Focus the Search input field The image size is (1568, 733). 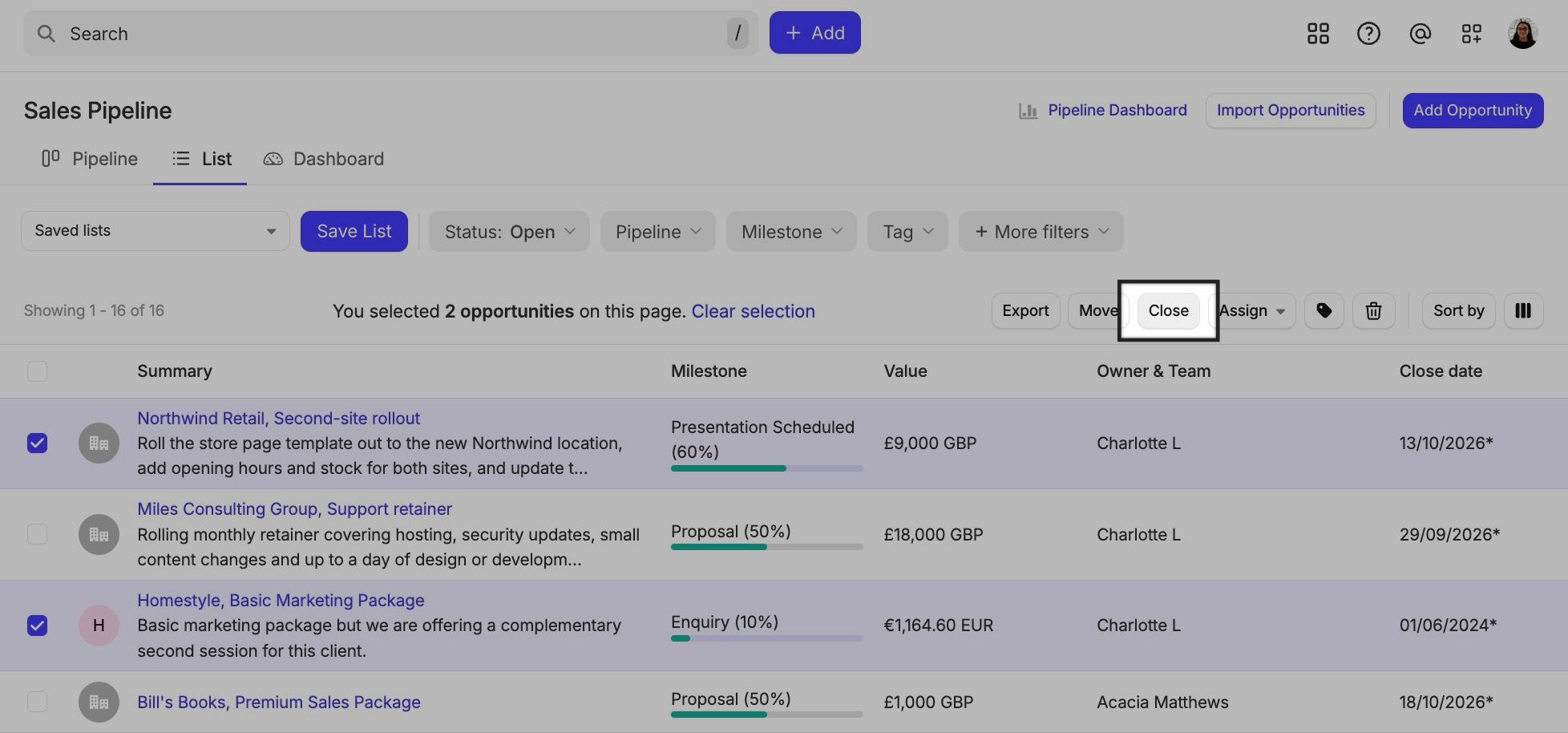coord(390,33)
